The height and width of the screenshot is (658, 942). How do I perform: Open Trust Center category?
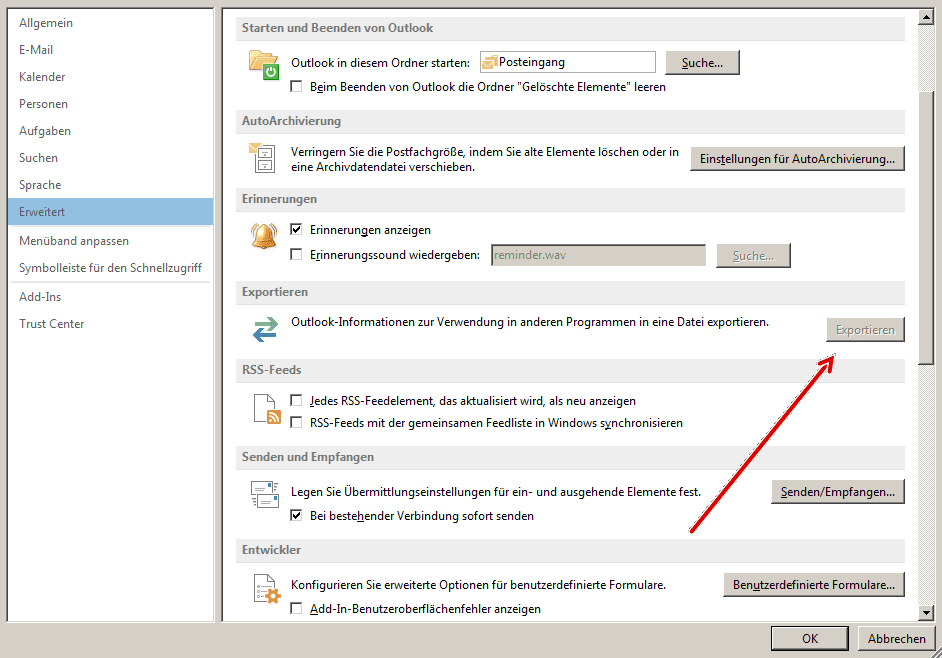[x=111, y=324]
